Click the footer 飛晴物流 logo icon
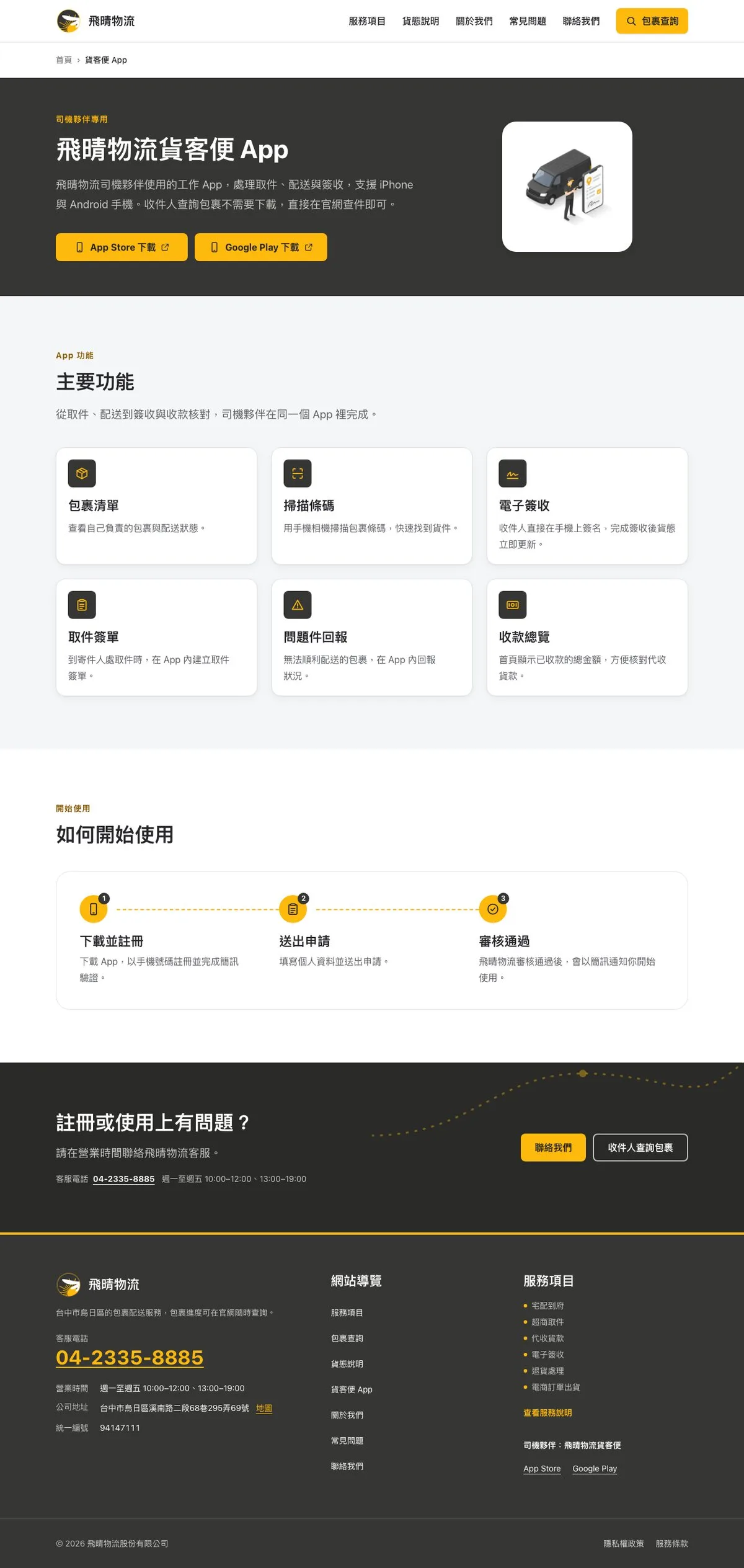Viewport: 744px width, 1568px height. [68, 1284]
